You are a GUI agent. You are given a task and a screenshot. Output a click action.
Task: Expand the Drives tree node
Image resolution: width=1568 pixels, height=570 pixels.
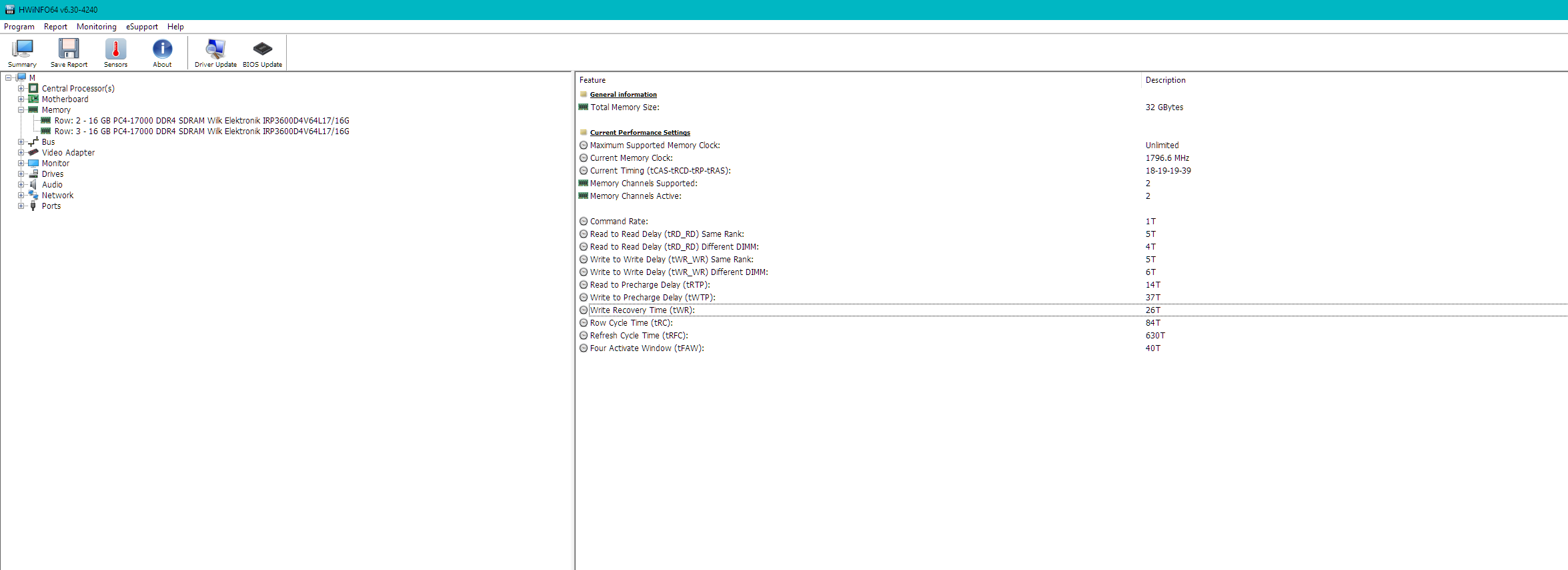point(21,174)
